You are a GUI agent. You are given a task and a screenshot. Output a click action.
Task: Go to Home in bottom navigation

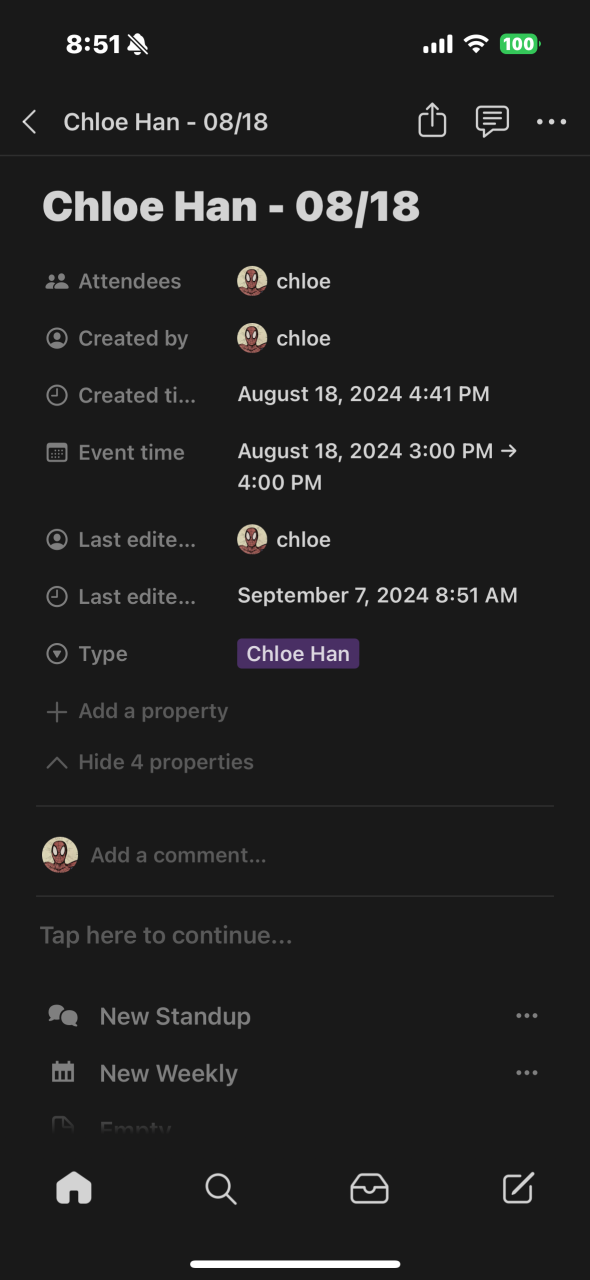point(74,1188)
